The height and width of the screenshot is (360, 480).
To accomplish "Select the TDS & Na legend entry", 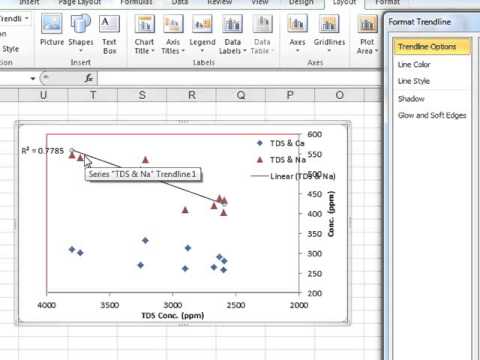I will click(x=281, y=160).
